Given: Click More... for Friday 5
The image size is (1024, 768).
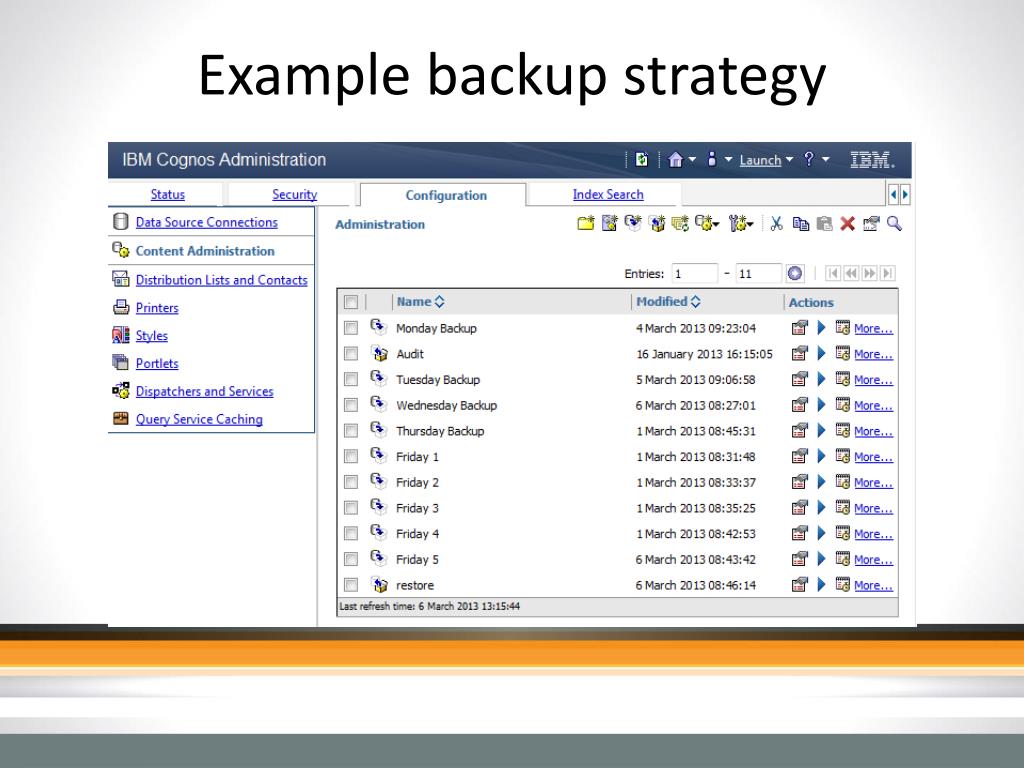Looking at the screenshot, I should tap(873, 560).
